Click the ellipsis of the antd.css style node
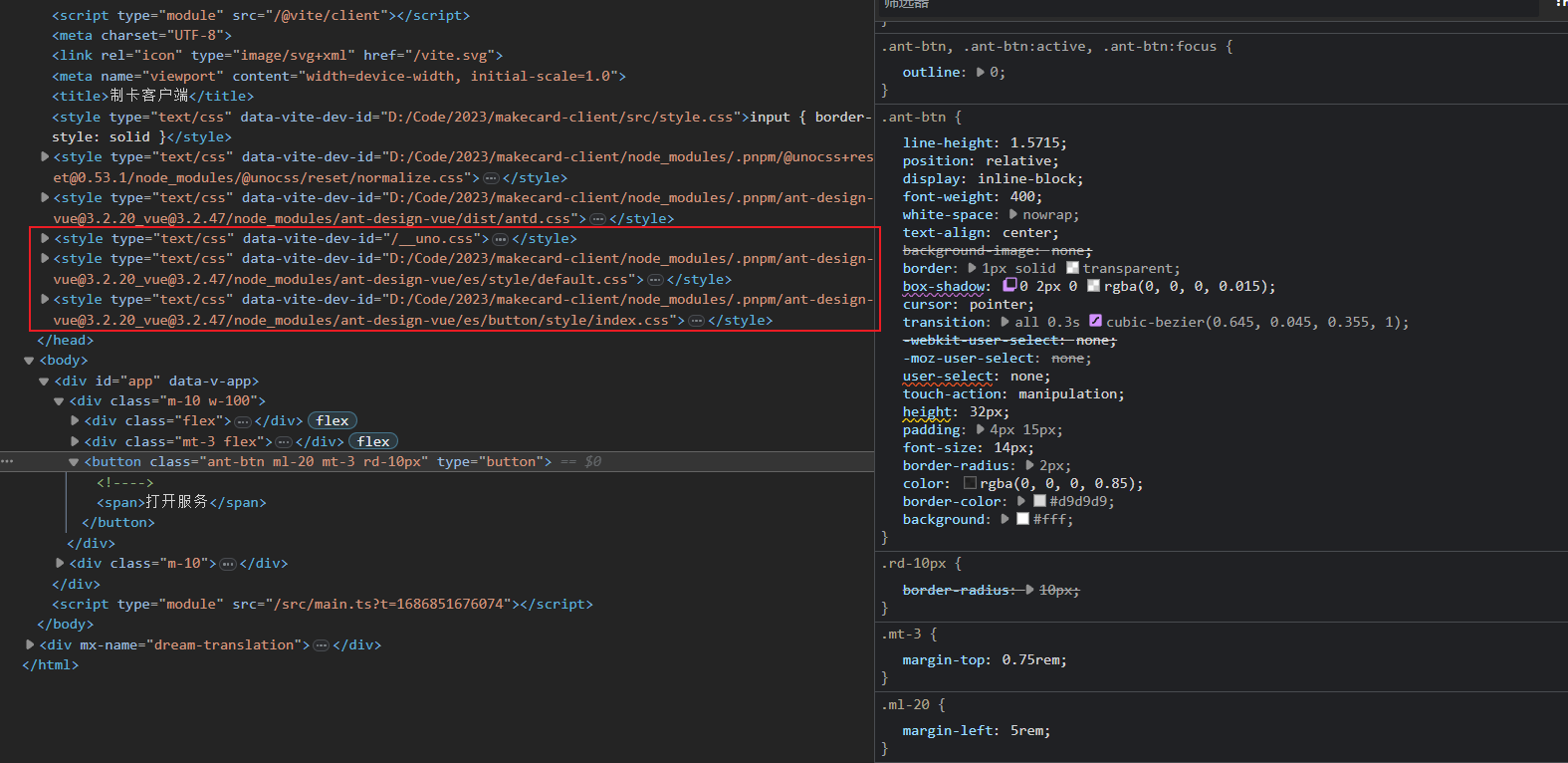 point(597,219)
